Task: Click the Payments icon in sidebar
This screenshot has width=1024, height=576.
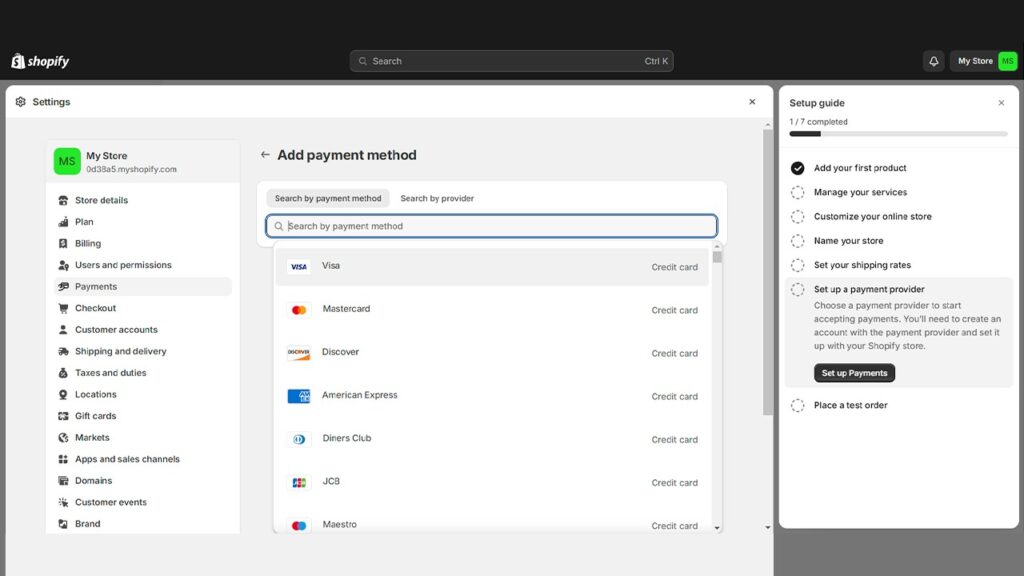Action: (x=63, y=286)
